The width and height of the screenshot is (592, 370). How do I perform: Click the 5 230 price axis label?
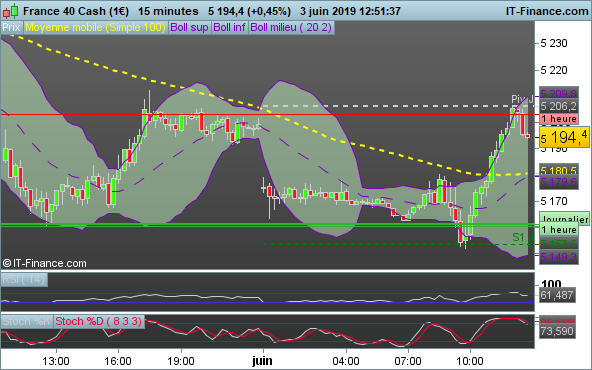[x=553, y=43]
